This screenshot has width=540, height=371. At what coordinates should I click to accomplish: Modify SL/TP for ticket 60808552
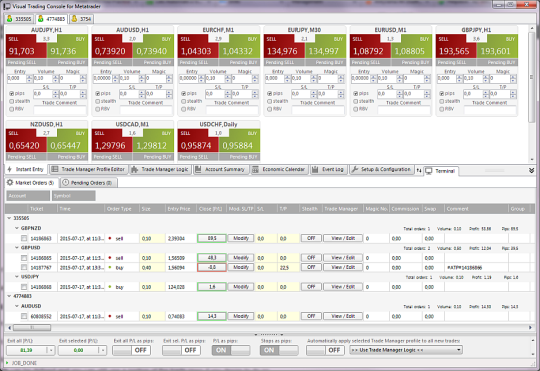241,316
